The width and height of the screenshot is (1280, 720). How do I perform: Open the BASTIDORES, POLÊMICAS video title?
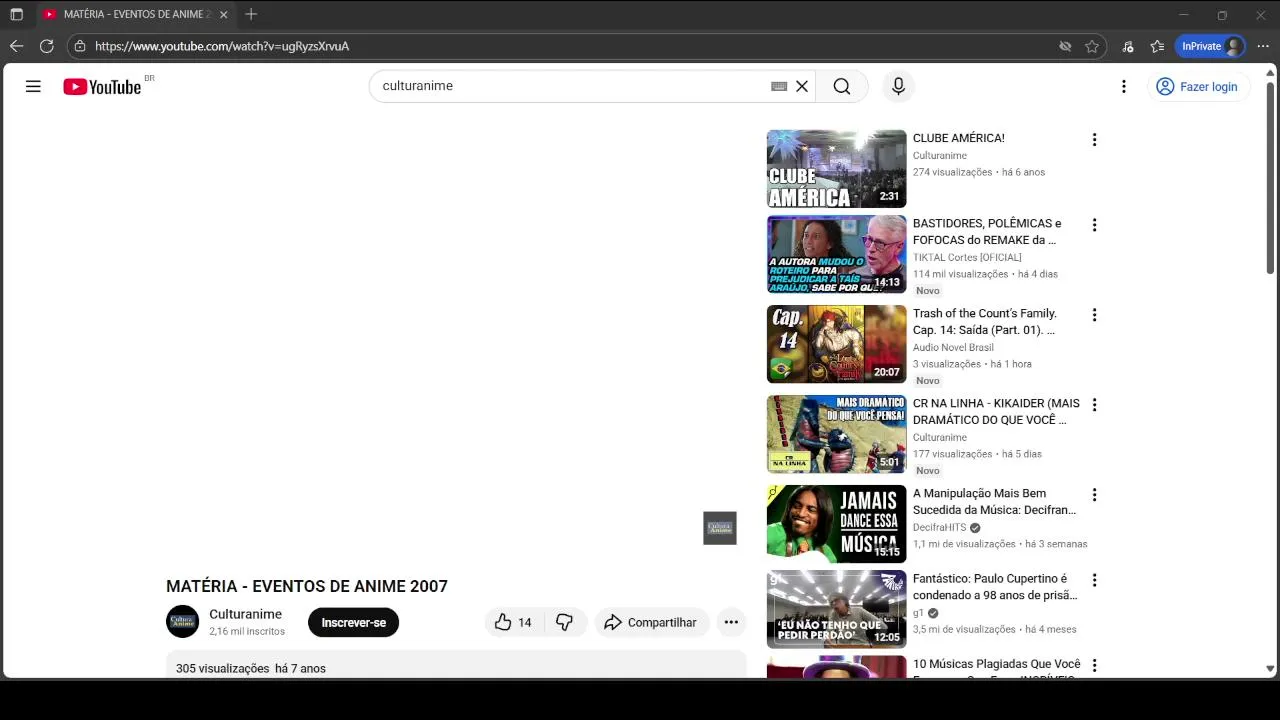(987, 231)
